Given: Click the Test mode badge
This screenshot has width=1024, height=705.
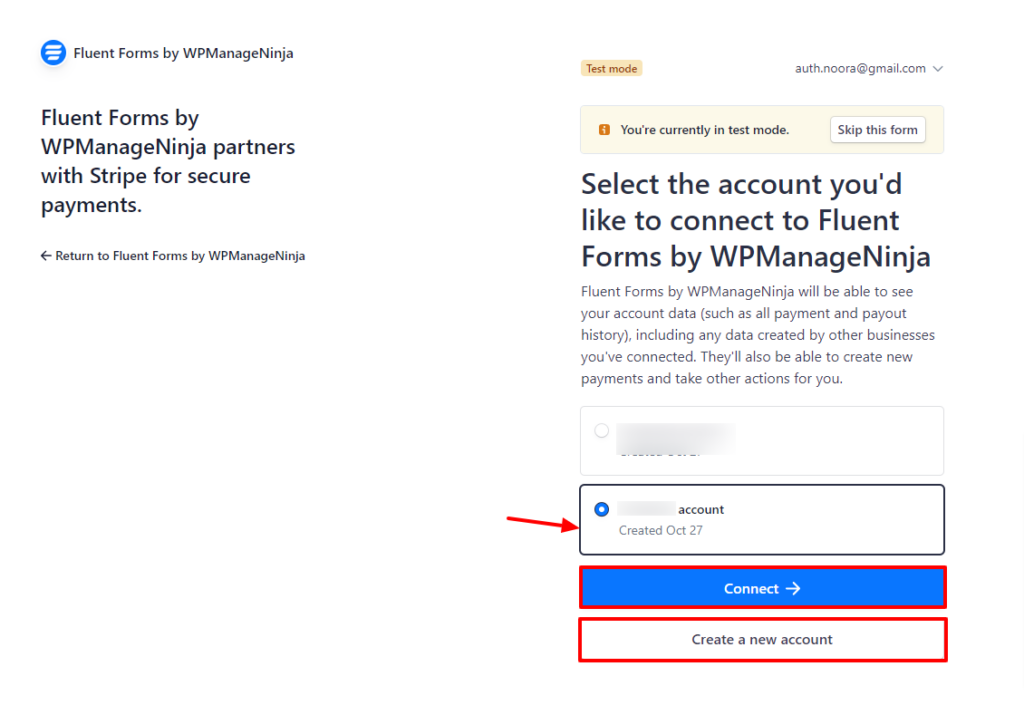Looking at the screenshot, I should (x=611, y=69).
